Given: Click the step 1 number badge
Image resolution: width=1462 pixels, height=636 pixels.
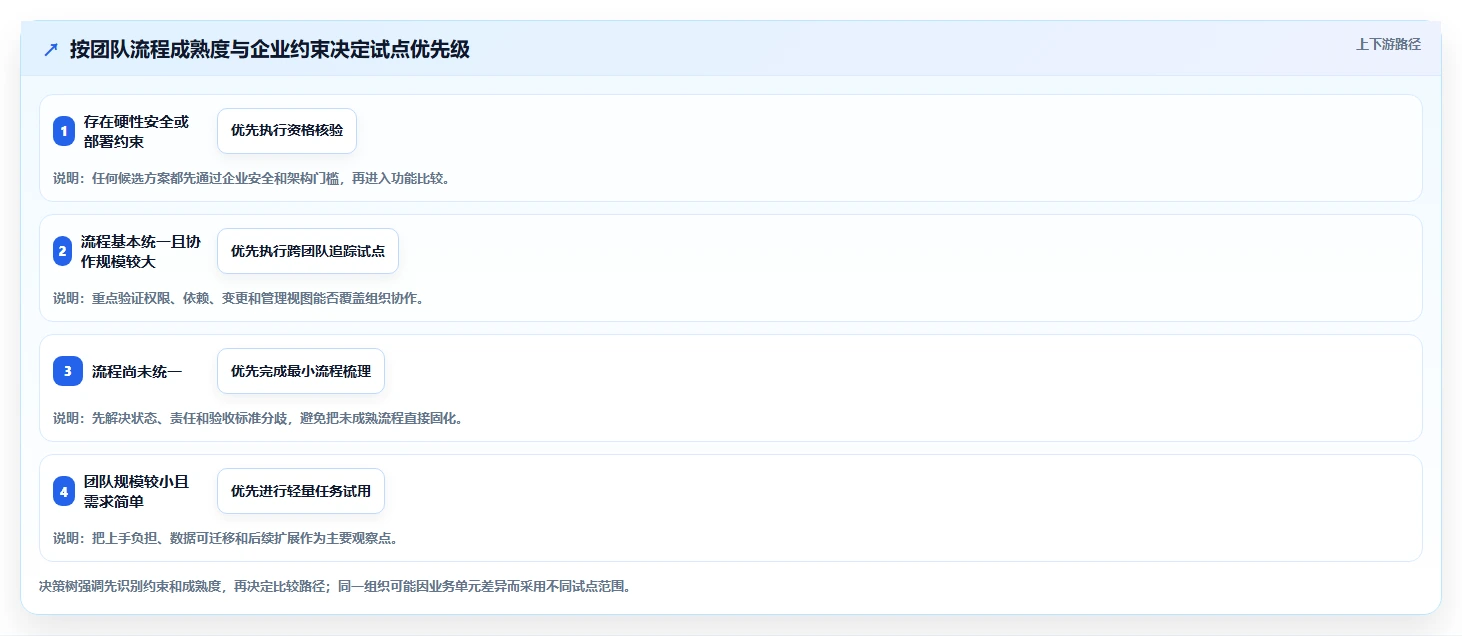Looking at the screenshot, I should click(x=64, y=131).
